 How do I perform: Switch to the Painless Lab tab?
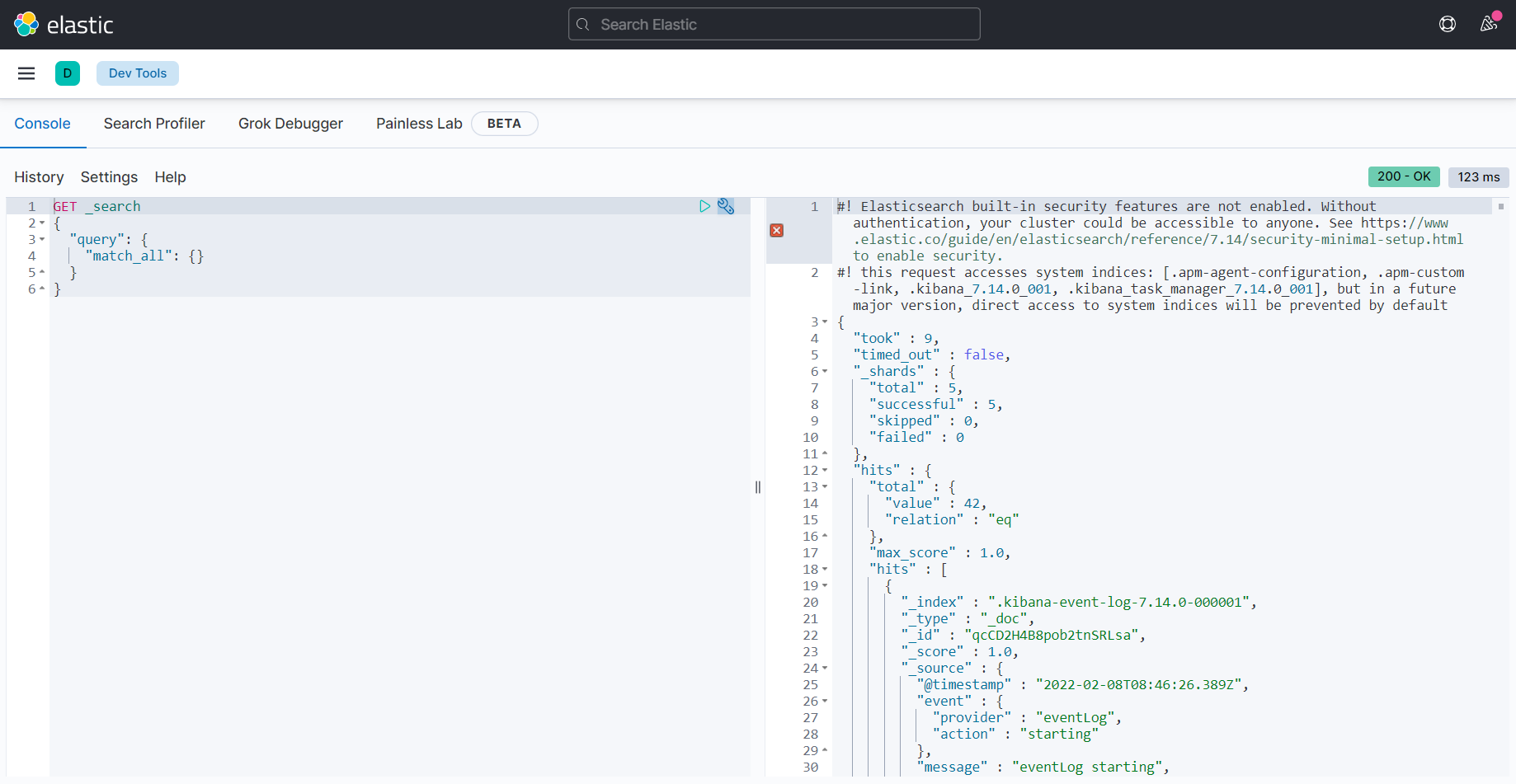point(419,124)
